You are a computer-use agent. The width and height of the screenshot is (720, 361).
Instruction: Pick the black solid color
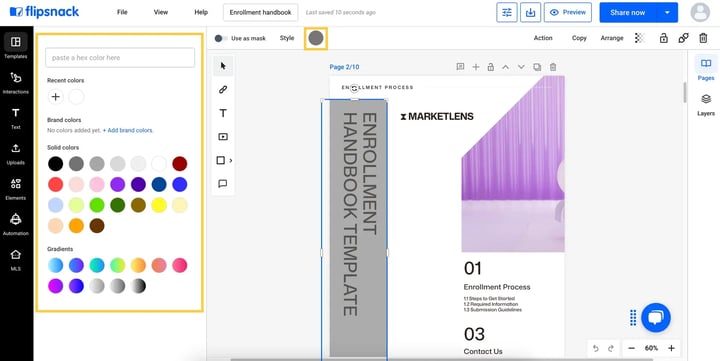coord(56,164)
